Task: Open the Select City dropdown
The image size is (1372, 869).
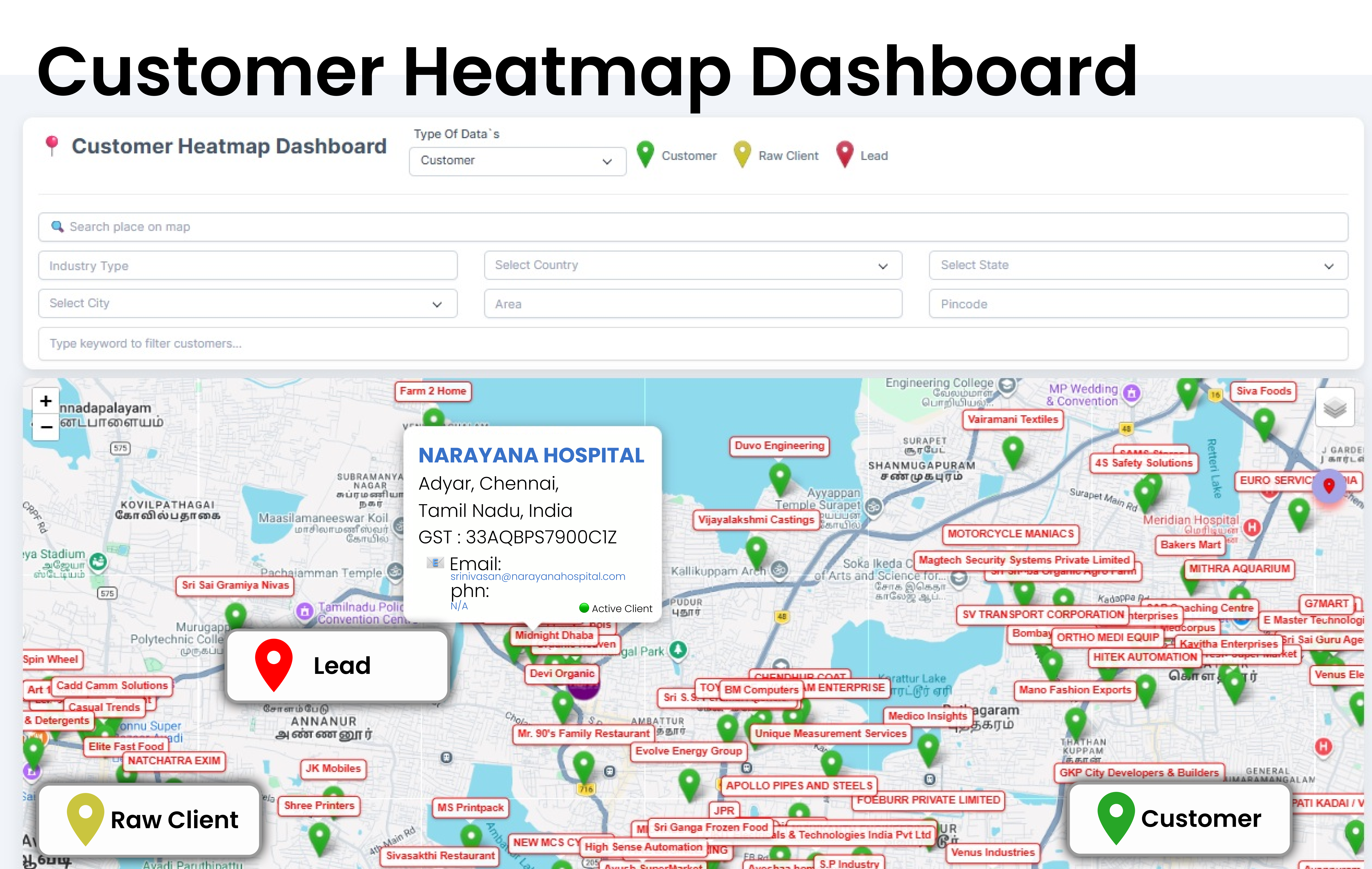Action: pos(247,303)
